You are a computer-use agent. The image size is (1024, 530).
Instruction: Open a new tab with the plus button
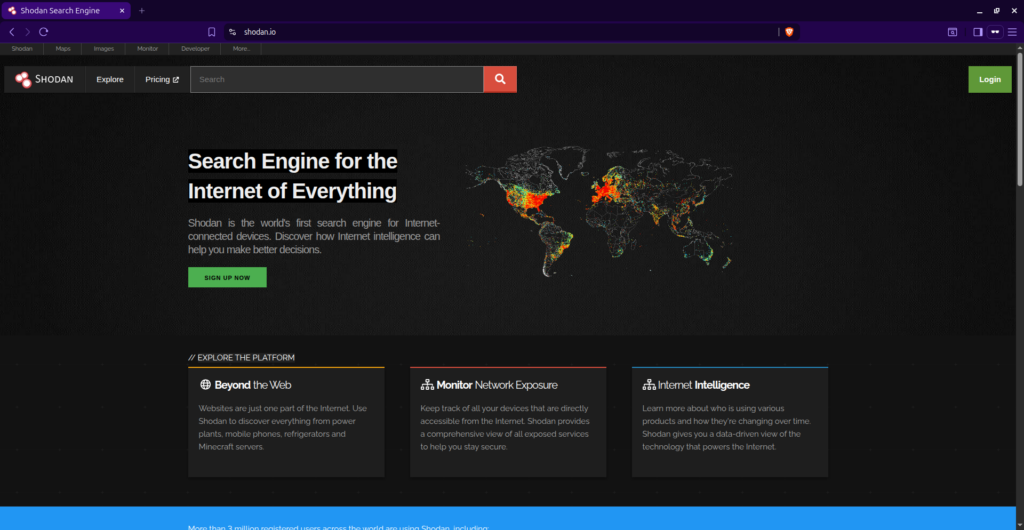pos(142,10)
